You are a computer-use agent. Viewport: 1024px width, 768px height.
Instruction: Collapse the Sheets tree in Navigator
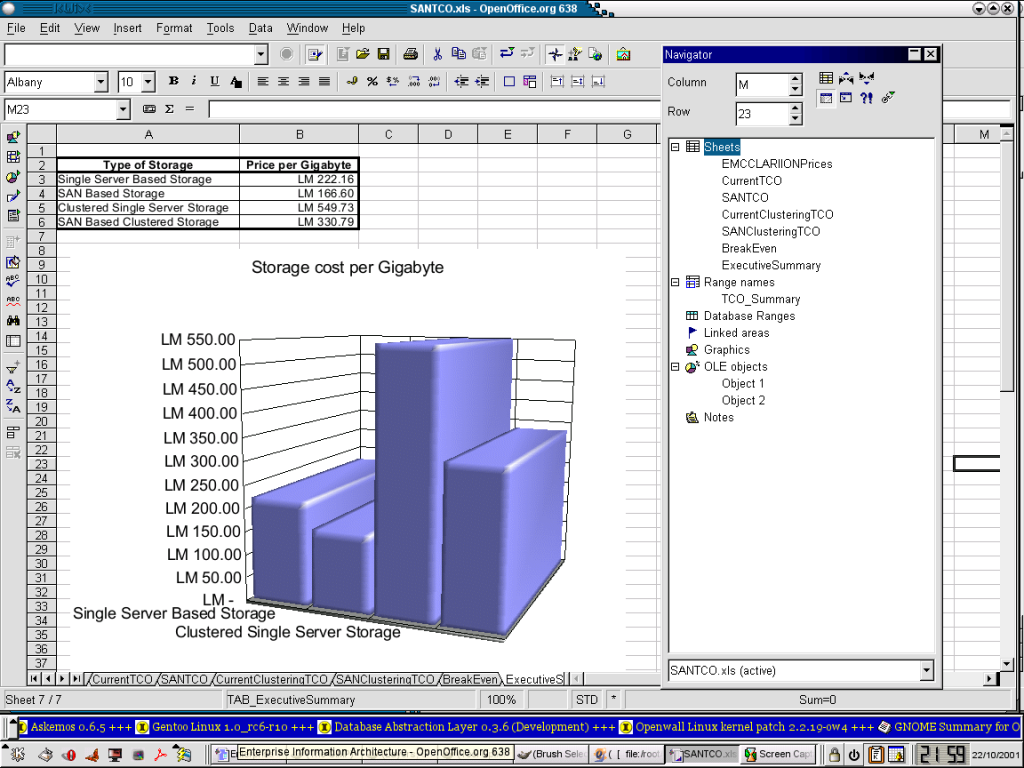(x=675, y=147)
